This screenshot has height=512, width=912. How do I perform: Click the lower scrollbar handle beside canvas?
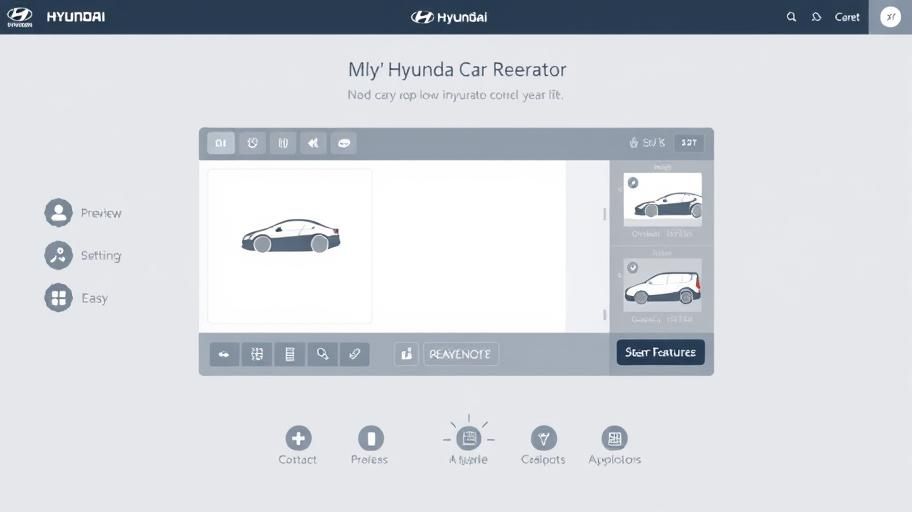605,315
